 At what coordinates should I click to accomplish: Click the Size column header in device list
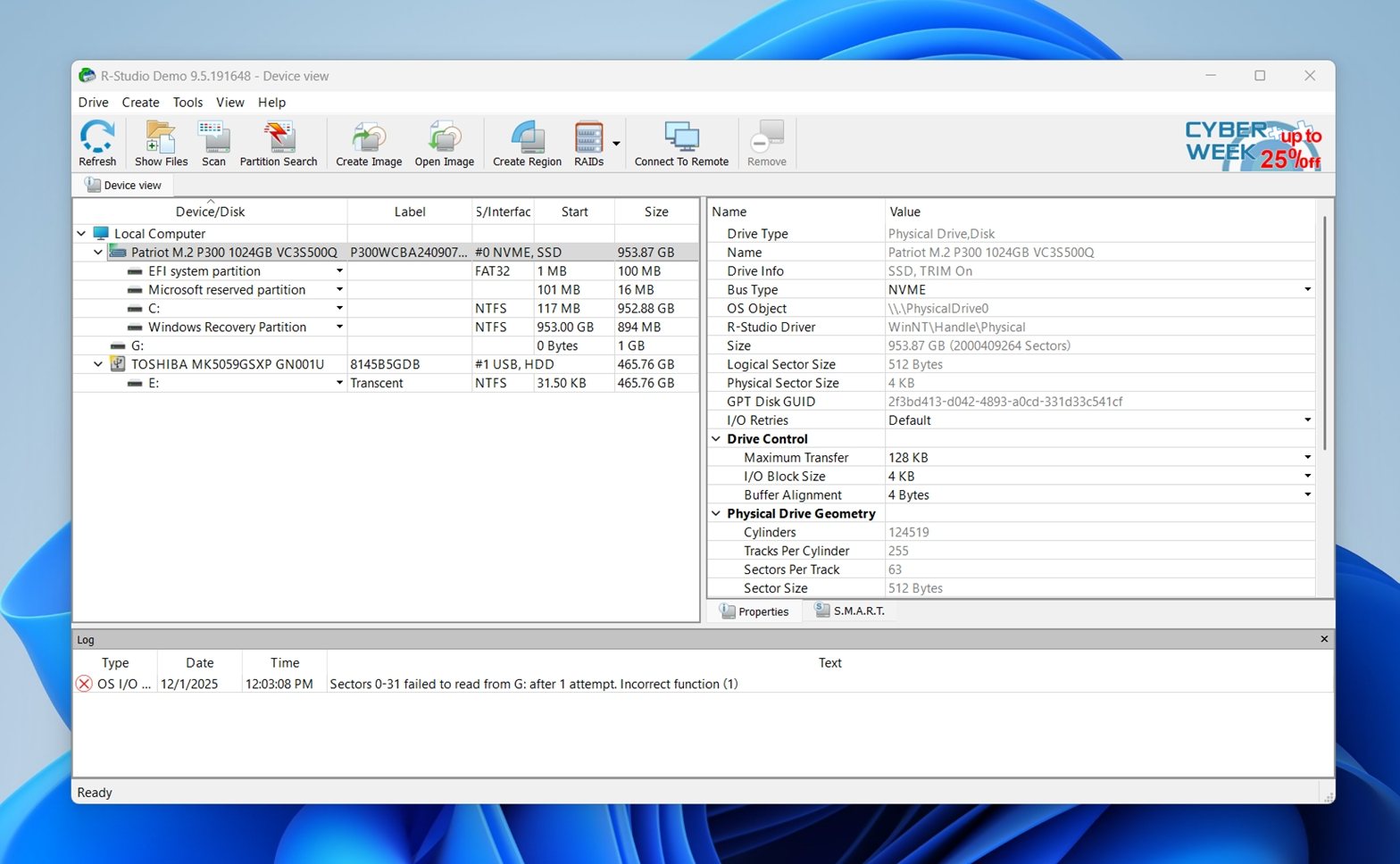tap(656, 212)
